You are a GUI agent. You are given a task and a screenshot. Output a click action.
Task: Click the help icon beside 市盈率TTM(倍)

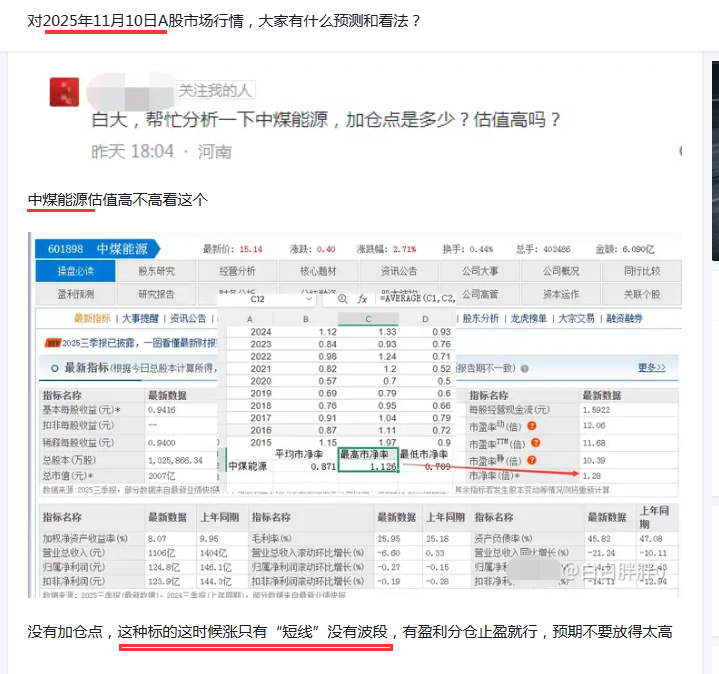(x=535, y=442)
